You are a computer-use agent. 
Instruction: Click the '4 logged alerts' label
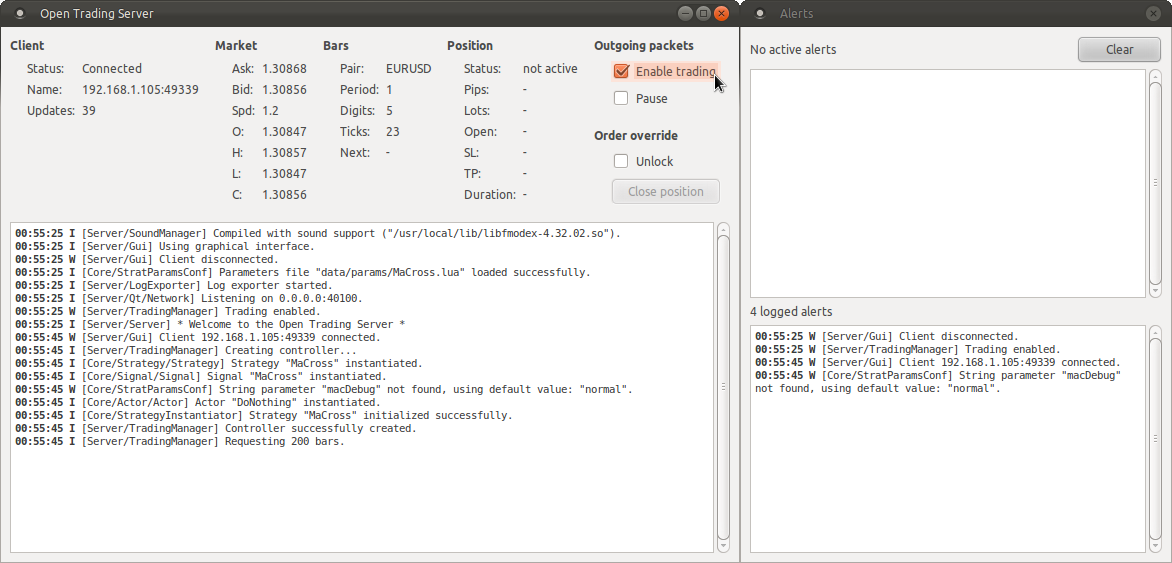click(x=791, y=312)
